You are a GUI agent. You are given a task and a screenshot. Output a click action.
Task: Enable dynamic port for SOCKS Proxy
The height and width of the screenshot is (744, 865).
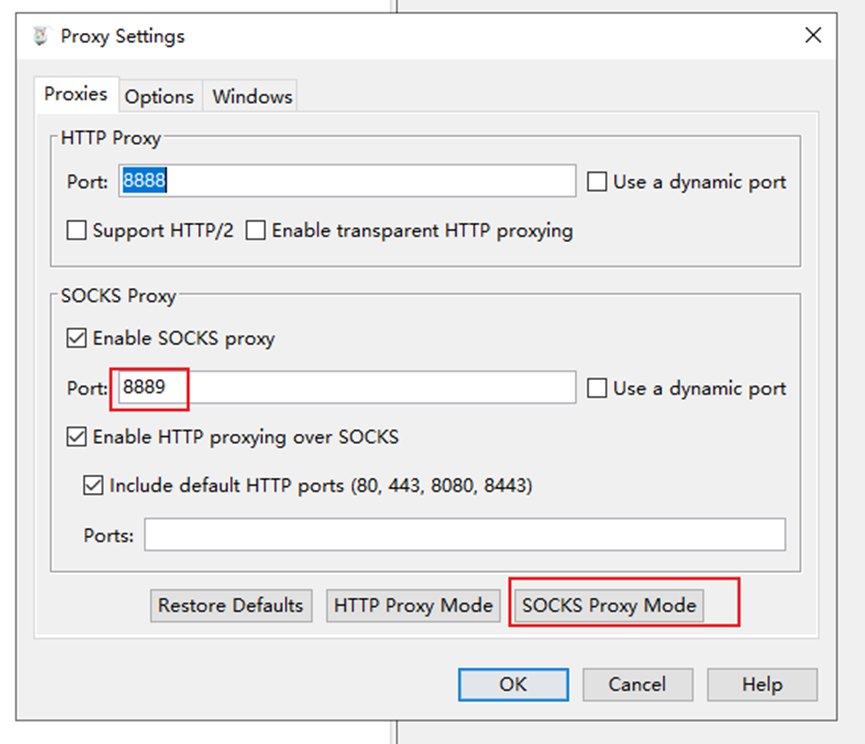click(598, 389)
